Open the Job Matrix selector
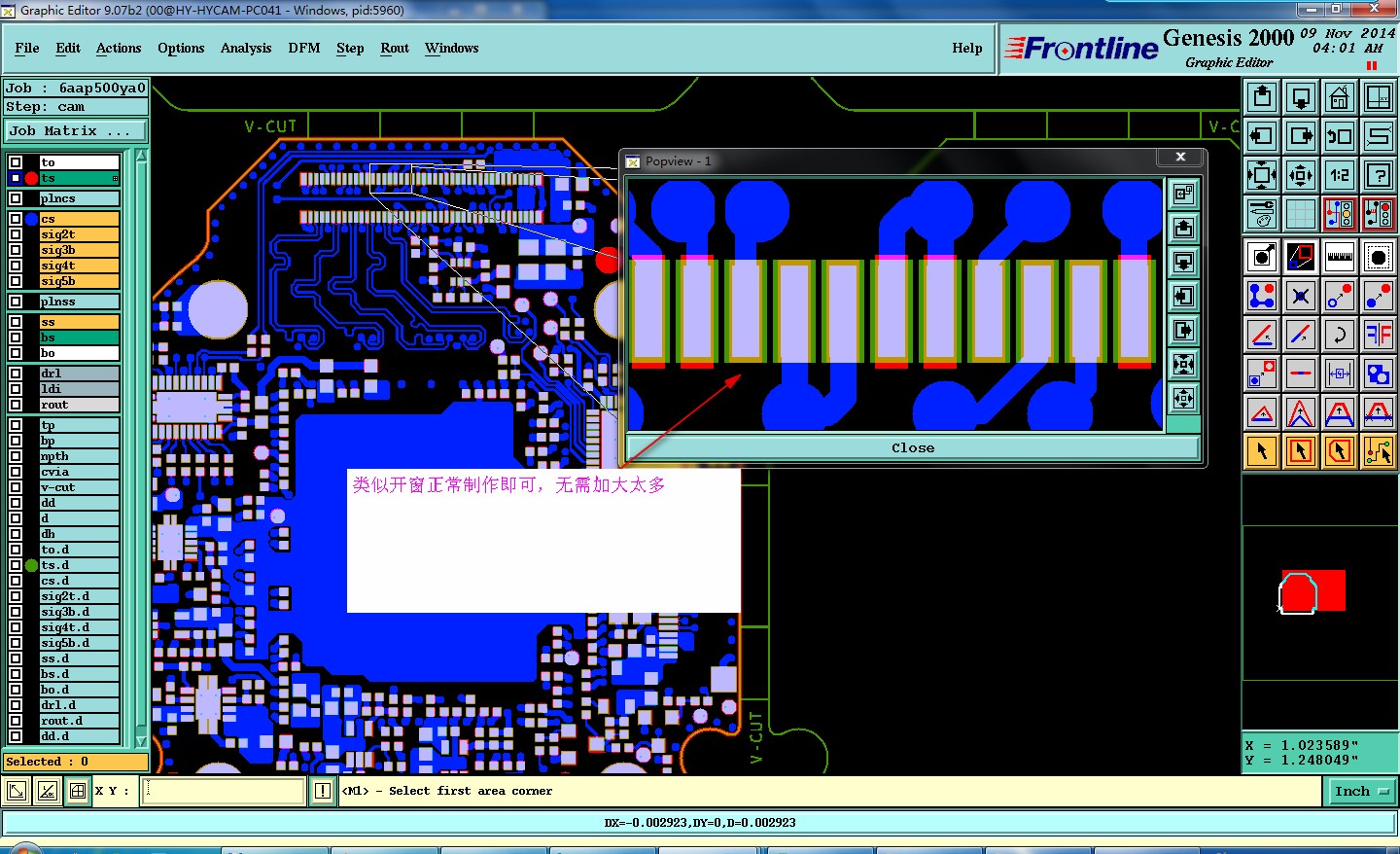The image size is (1400, 854). point(76,130)
